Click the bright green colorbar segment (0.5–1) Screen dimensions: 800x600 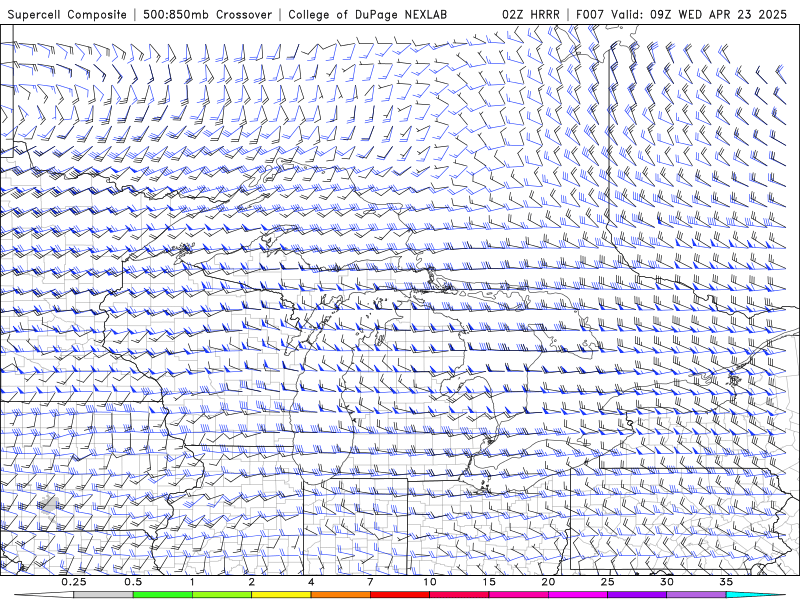[x=163, y=595]
